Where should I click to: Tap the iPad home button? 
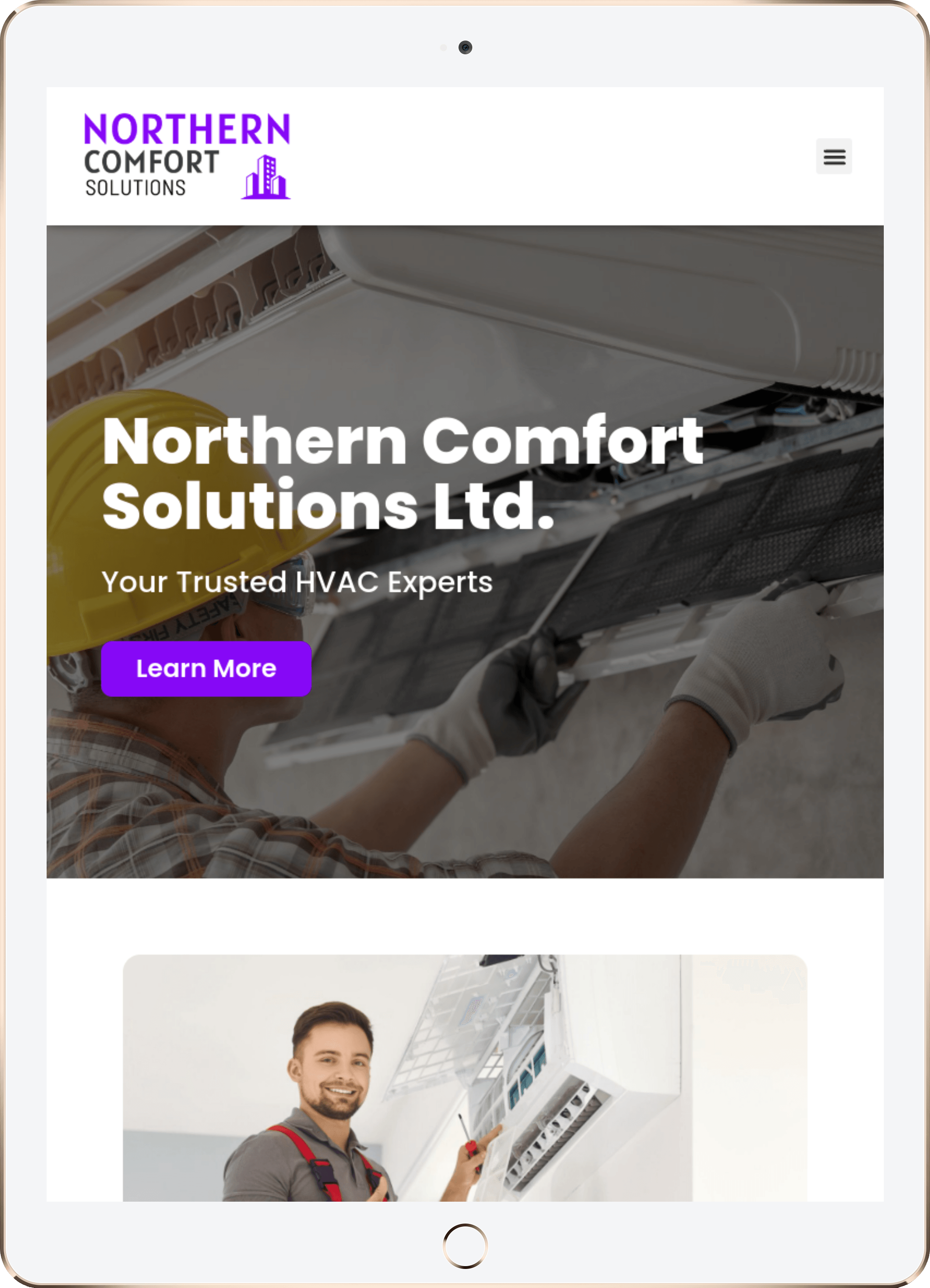coord(465,1245)
